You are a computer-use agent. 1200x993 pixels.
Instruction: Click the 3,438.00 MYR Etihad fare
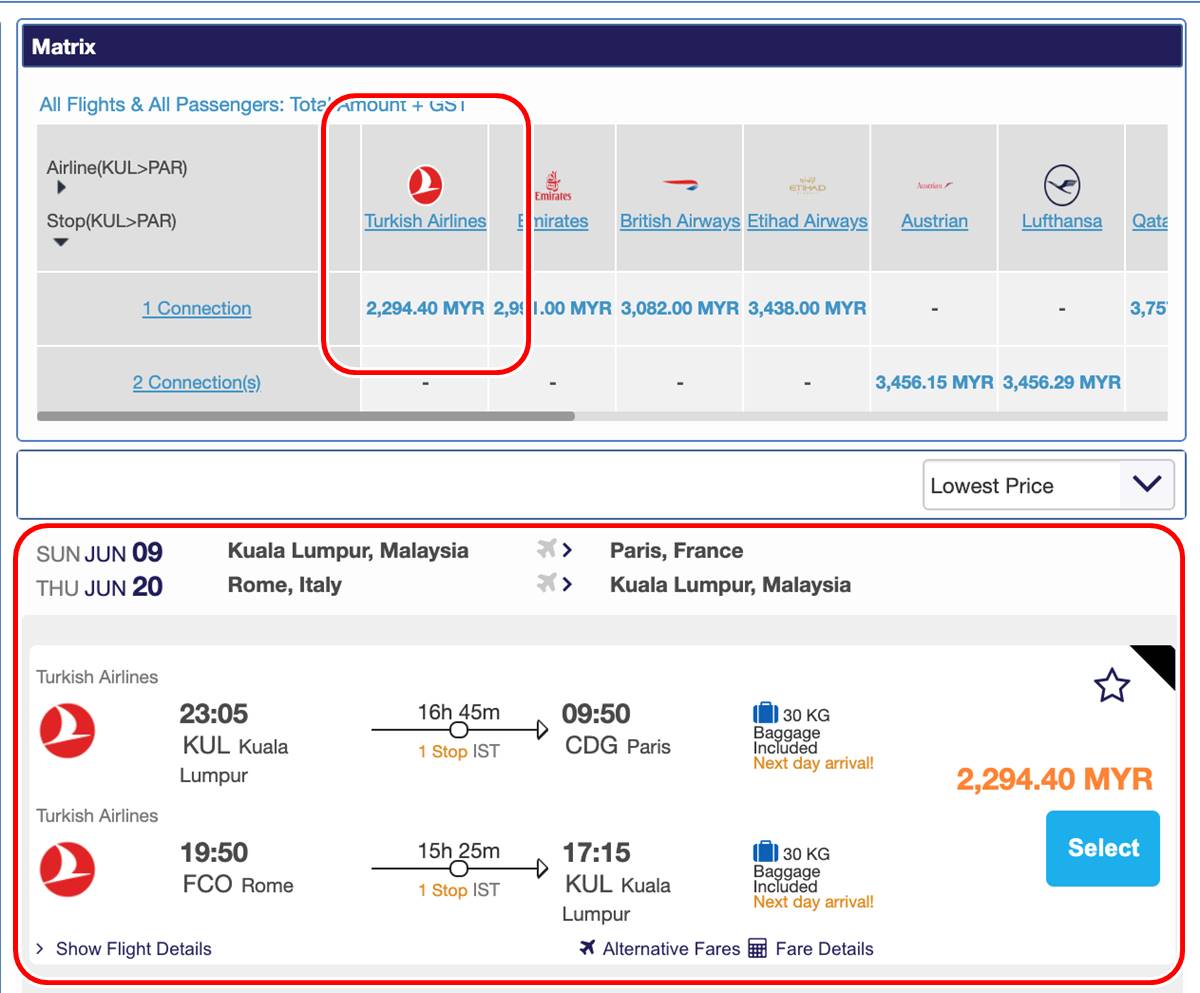point(807,309)
